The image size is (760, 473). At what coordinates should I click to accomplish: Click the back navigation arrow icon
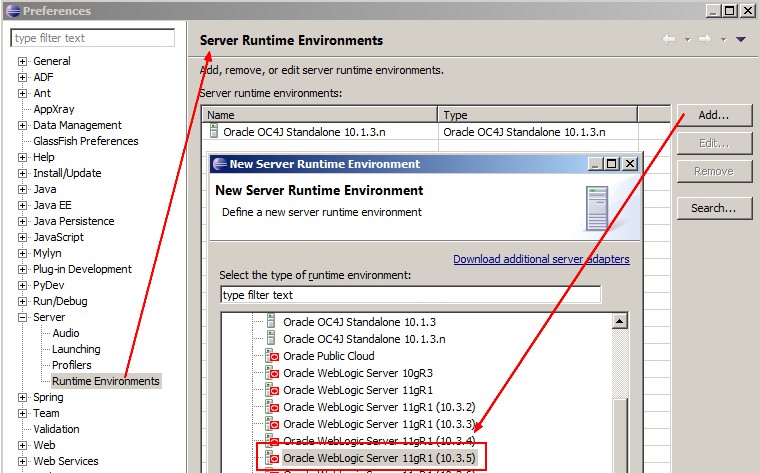[x=669, y=40]
